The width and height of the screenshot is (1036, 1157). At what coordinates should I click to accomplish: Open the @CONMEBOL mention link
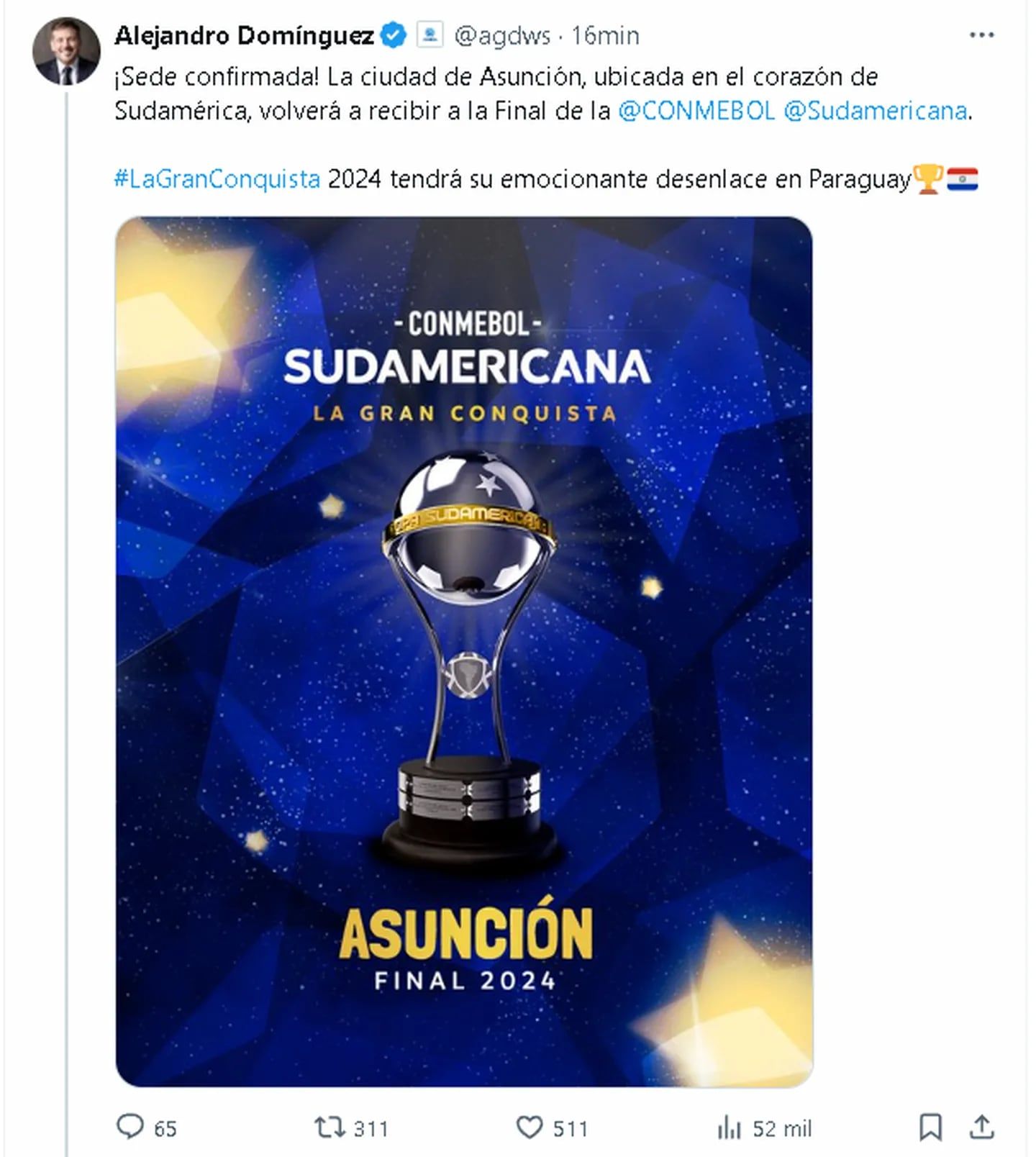[x=696, y=111]
